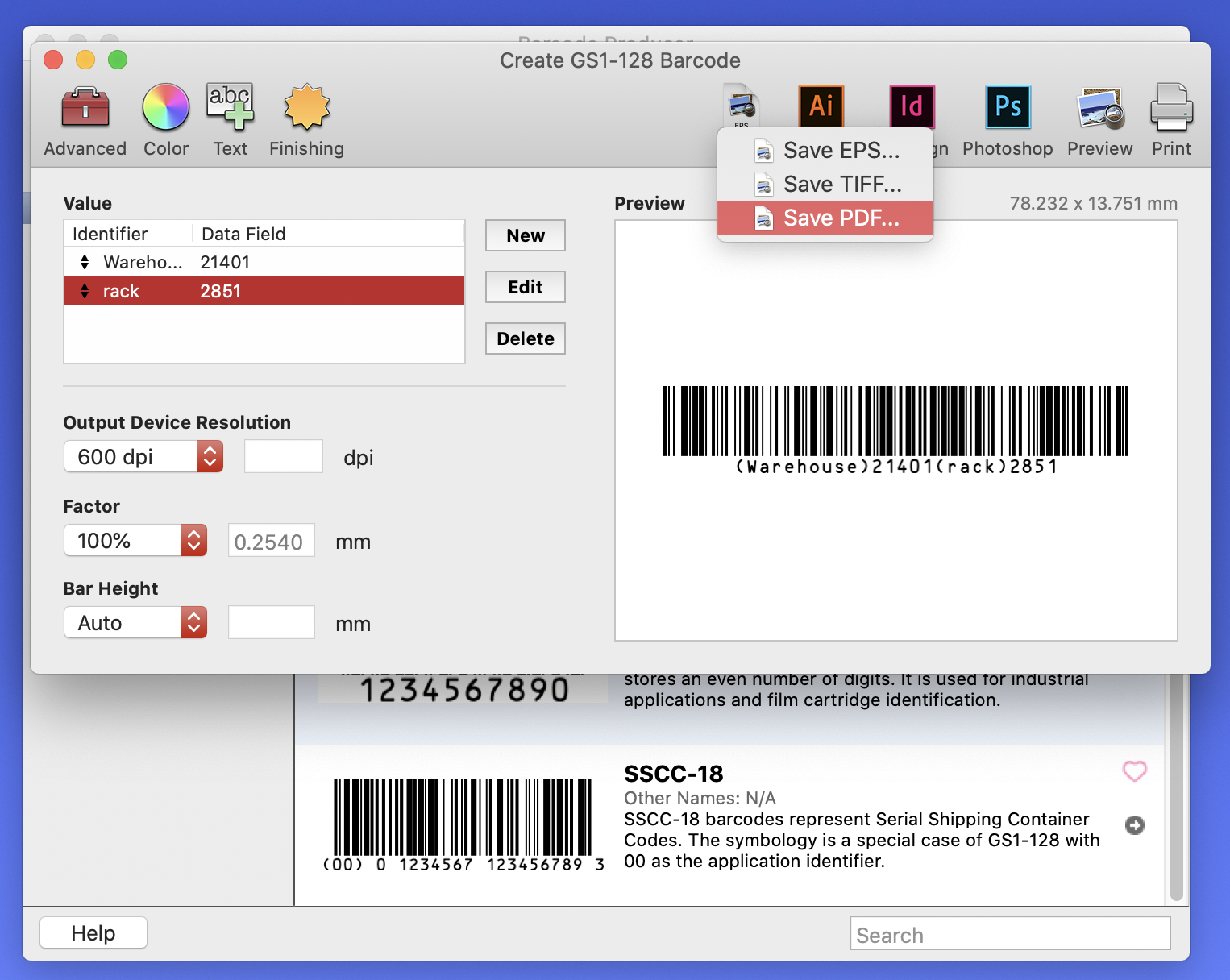1230x980 pixels.
Task: Click the 0.2540 mm factor field
Action: point(272,541)
